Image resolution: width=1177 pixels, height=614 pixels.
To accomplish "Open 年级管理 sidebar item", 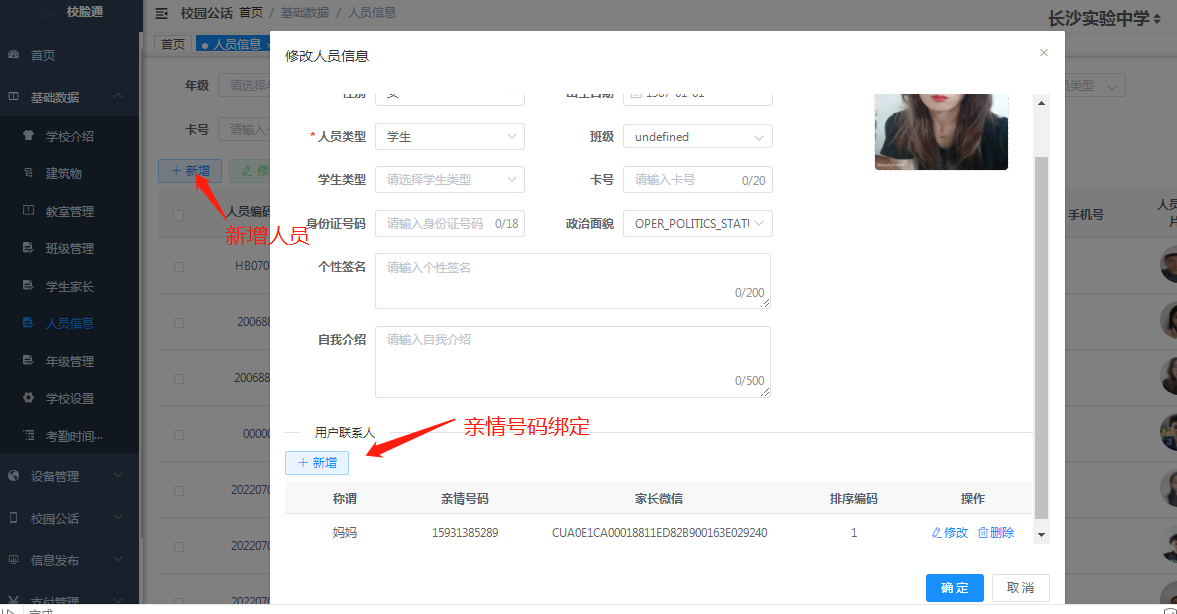I will point(69,361).
